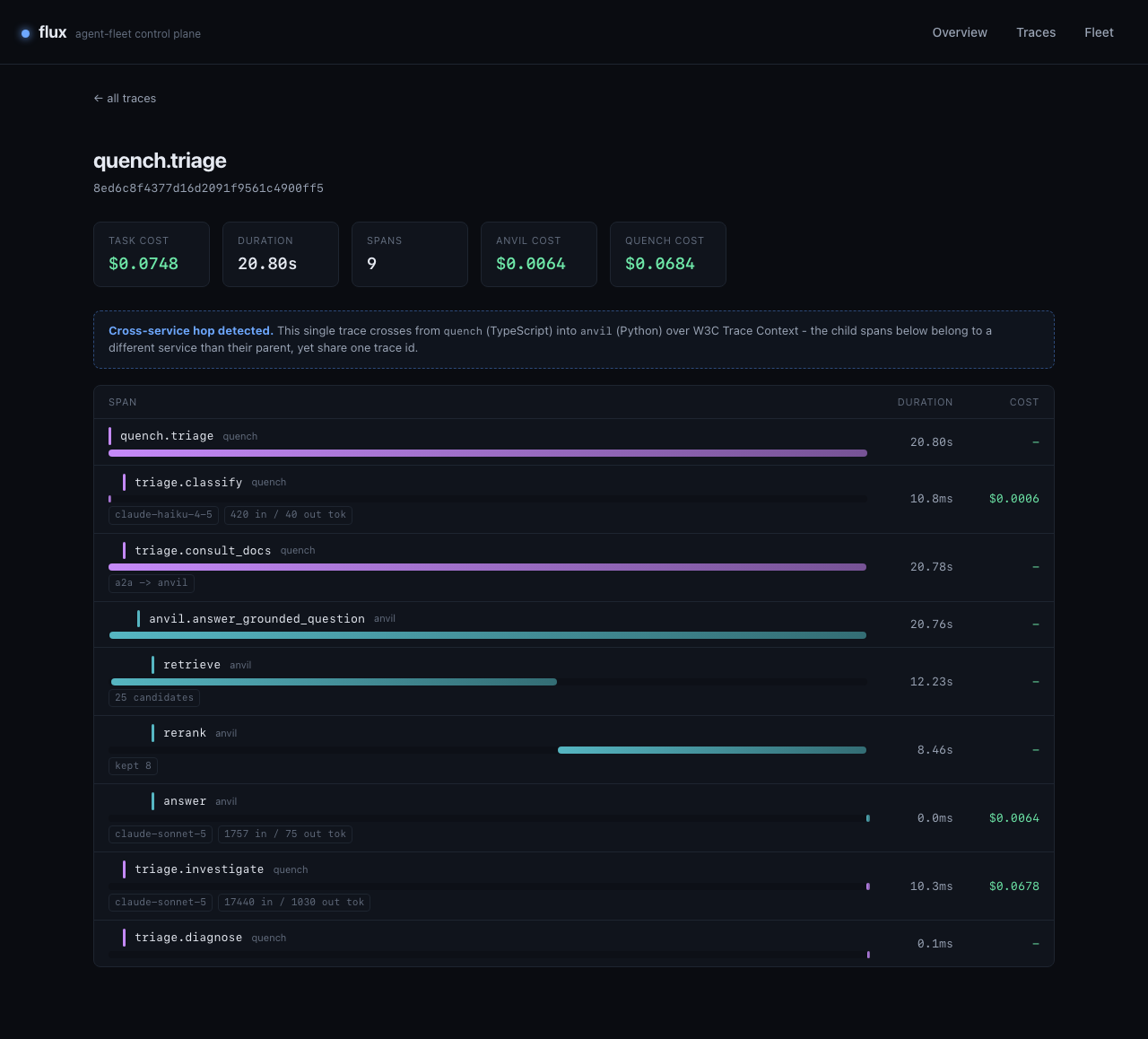
Task: Click the 17440 in / 1030 out tok tag
Action: pyautogui.click(x=294, y=903)
